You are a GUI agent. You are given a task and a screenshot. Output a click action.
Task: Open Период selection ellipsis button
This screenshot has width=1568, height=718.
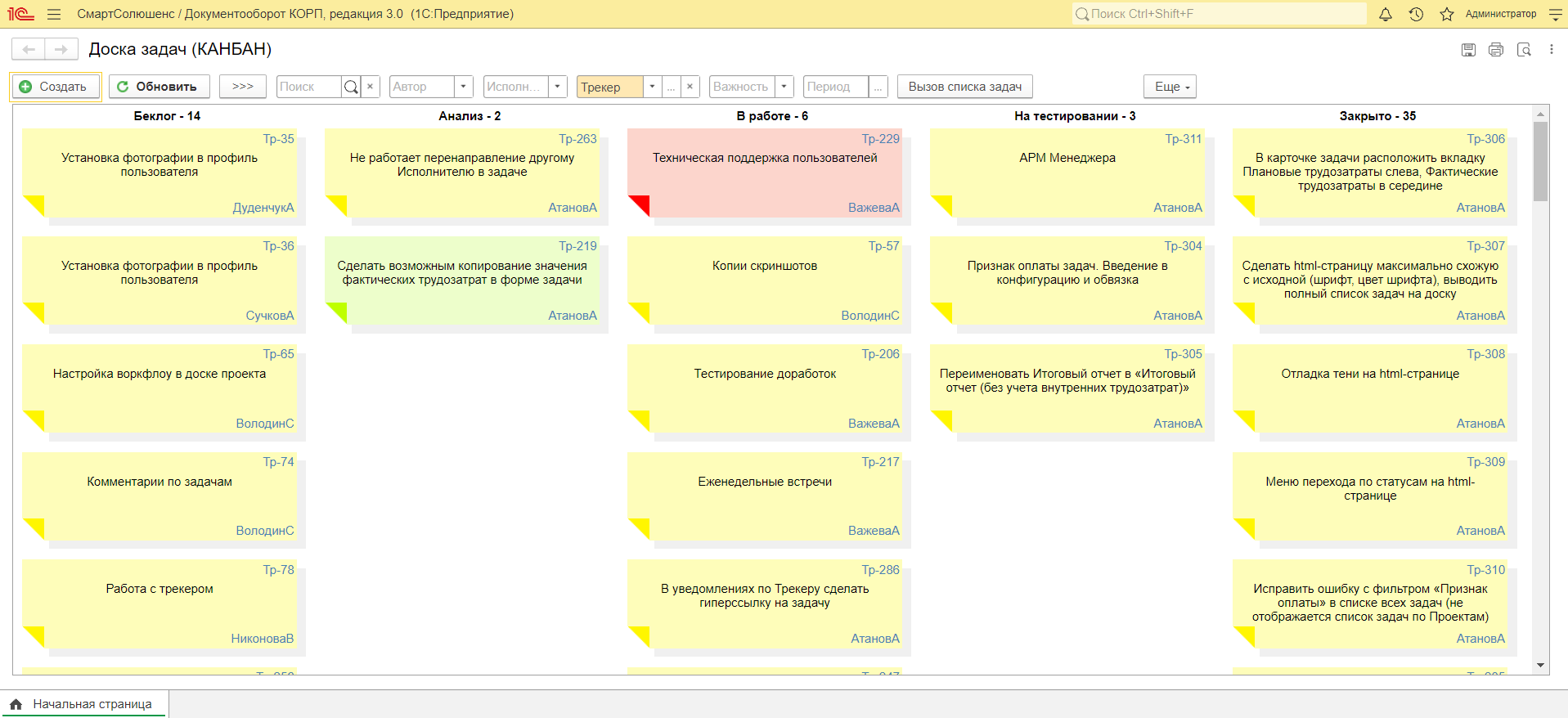pyautogui.click(x=878, y=87)
